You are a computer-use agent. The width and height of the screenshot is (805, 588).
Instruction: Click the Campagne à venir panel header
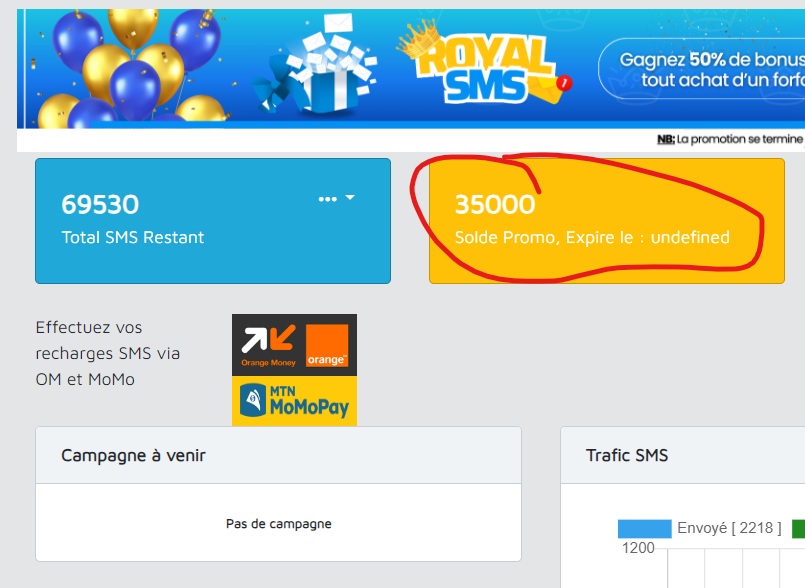(278, 455)
